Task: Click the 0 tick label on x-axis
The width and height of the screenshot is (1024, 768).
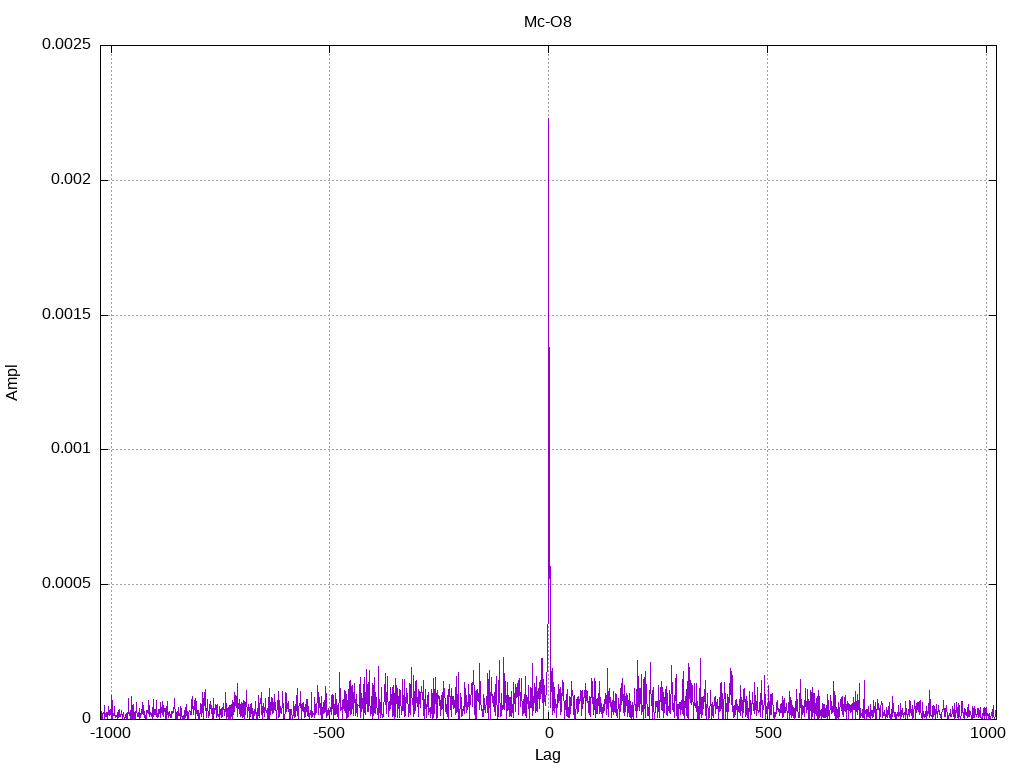Action: pyautogui.click(x=548, y=734)
